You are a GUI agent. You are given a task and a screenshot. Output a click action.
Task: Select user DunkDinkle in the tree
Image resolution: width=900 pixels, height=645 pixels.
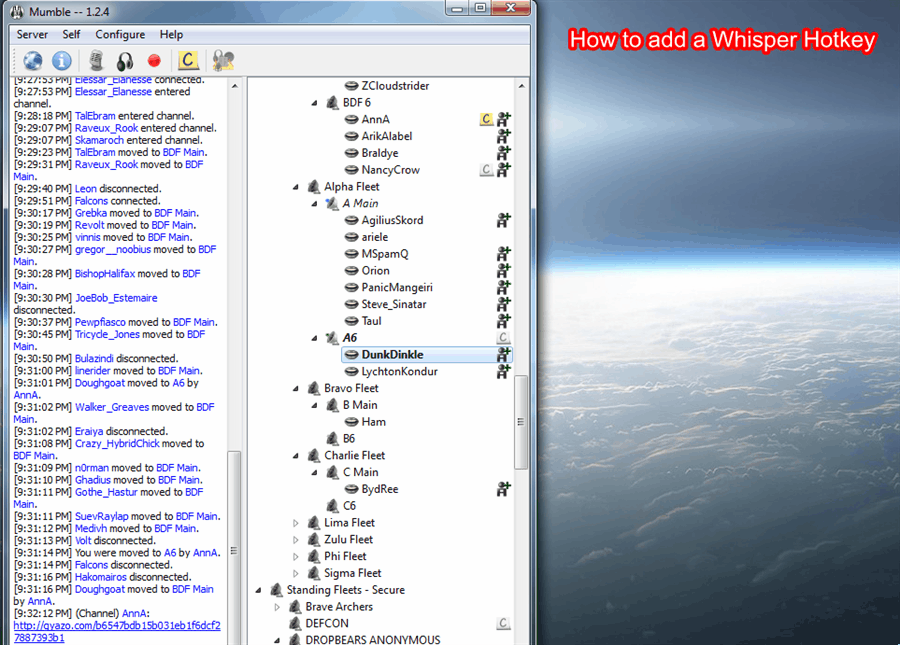tap(426, 355)
